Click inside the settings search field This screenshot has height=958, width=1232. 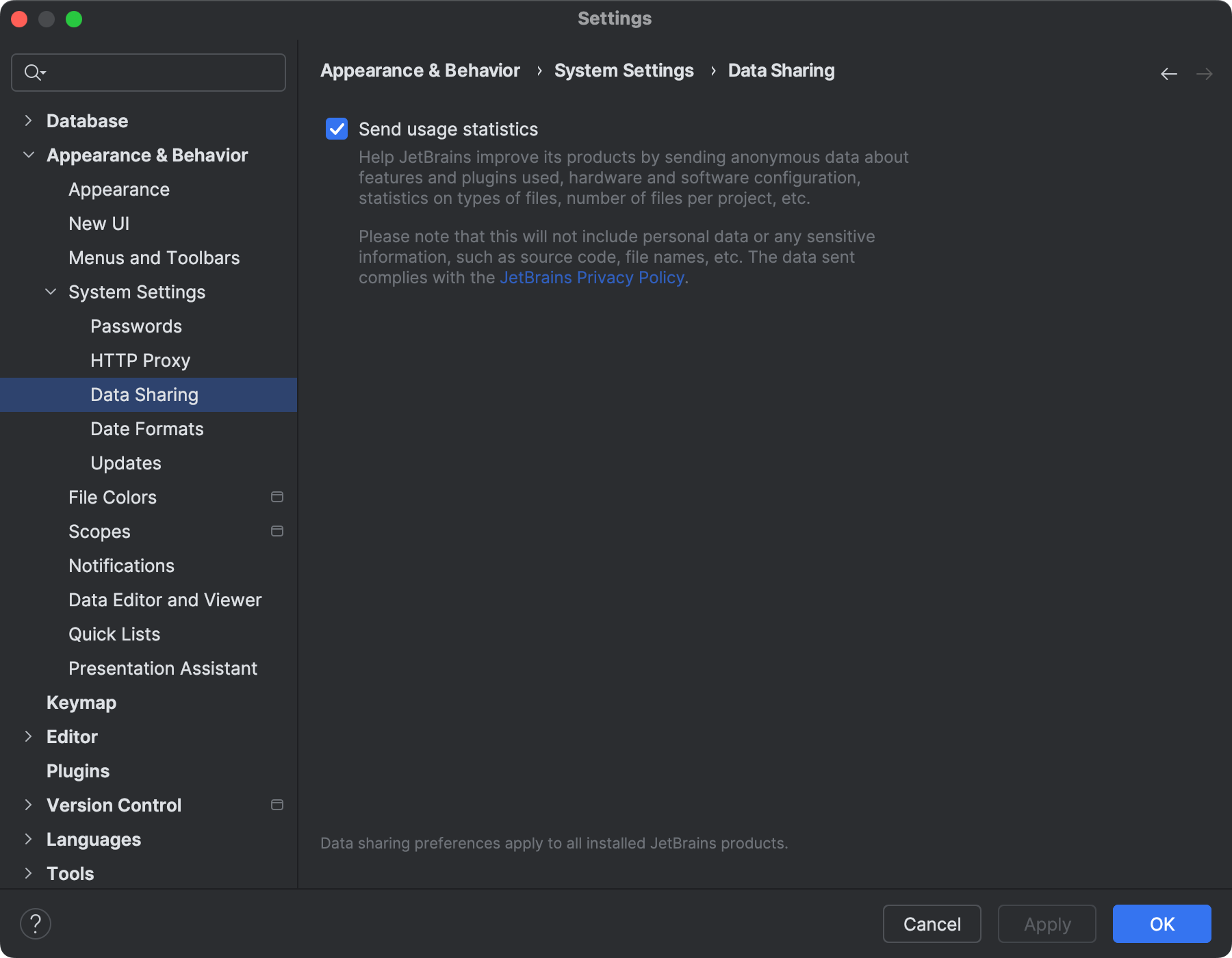(x=151, y=72)
